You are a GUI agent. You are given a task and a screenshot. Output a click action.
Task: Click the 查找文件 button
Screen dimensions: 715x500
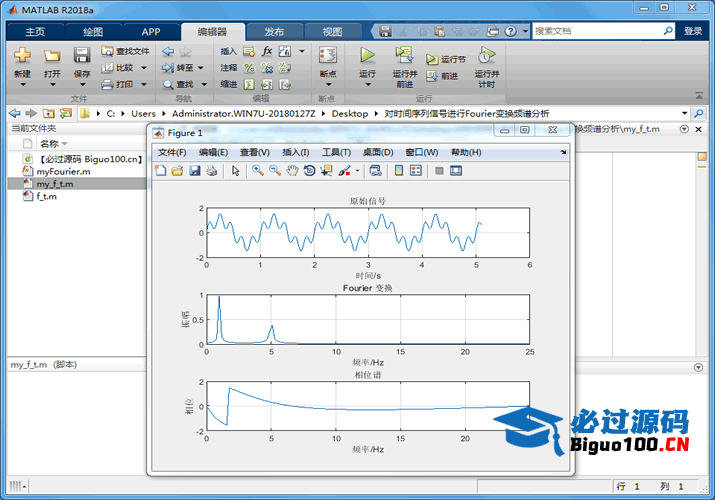point(126,51)
